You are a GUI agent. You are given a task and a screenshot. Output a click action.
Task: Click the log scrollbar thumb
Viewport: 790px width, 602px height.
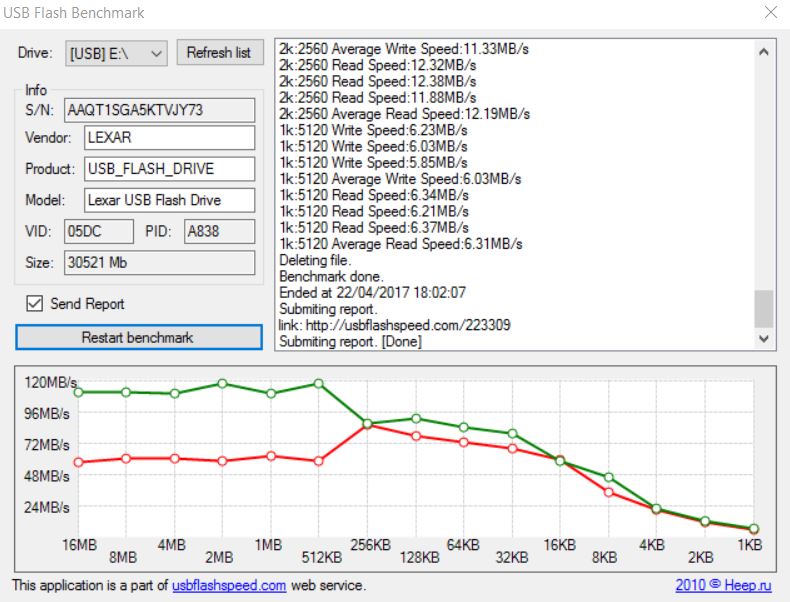tap(765, 309)
